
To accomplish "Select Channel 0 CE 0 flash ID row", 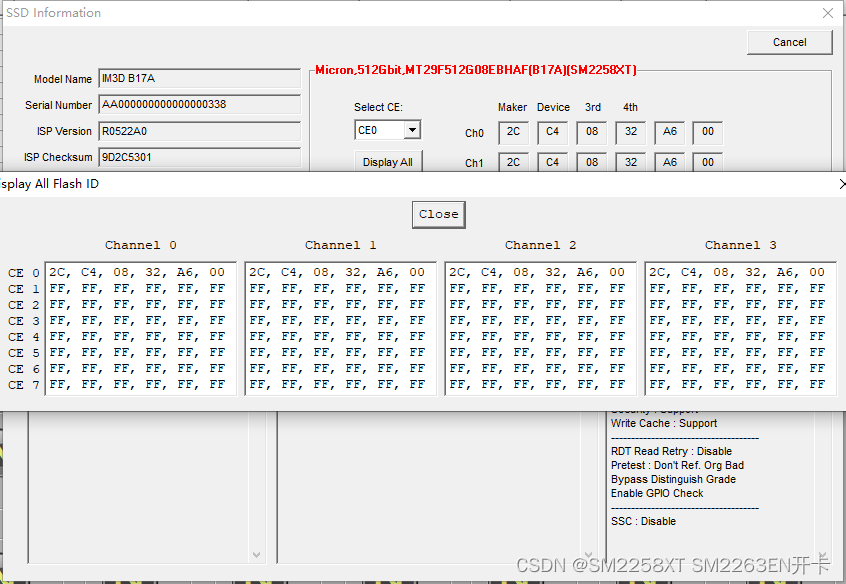I will [137, 273].
